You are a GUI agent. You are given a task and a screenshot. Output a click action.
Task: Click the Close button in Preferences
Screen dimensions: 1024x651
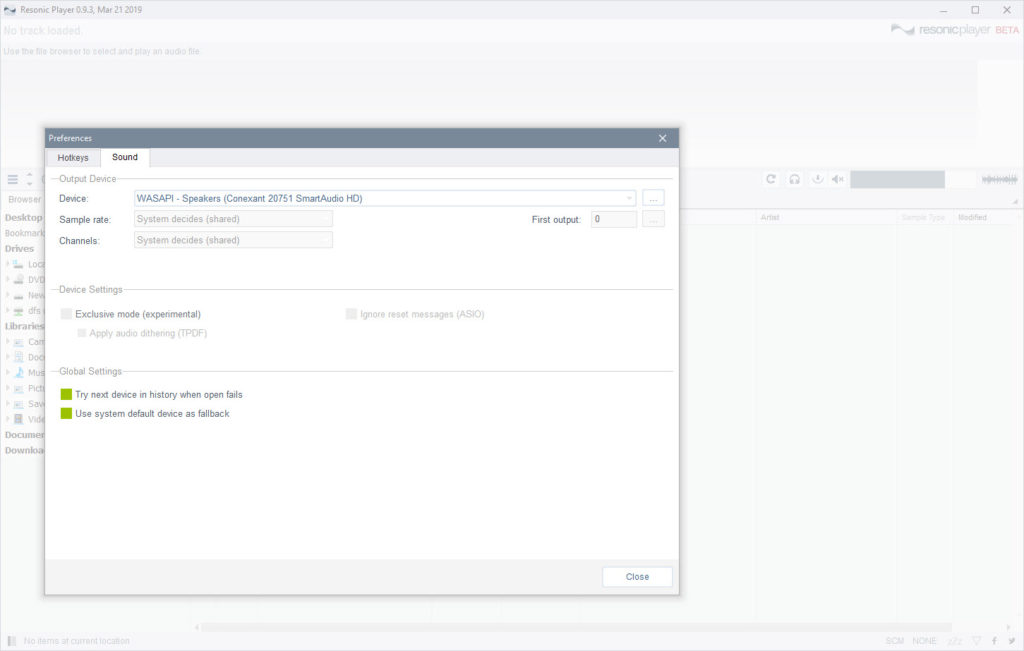(x=637, y=577)
